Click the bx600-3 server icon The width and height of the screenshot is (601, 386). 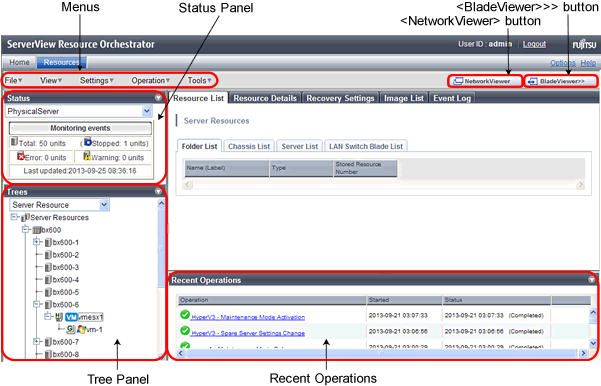coord(48,267)
